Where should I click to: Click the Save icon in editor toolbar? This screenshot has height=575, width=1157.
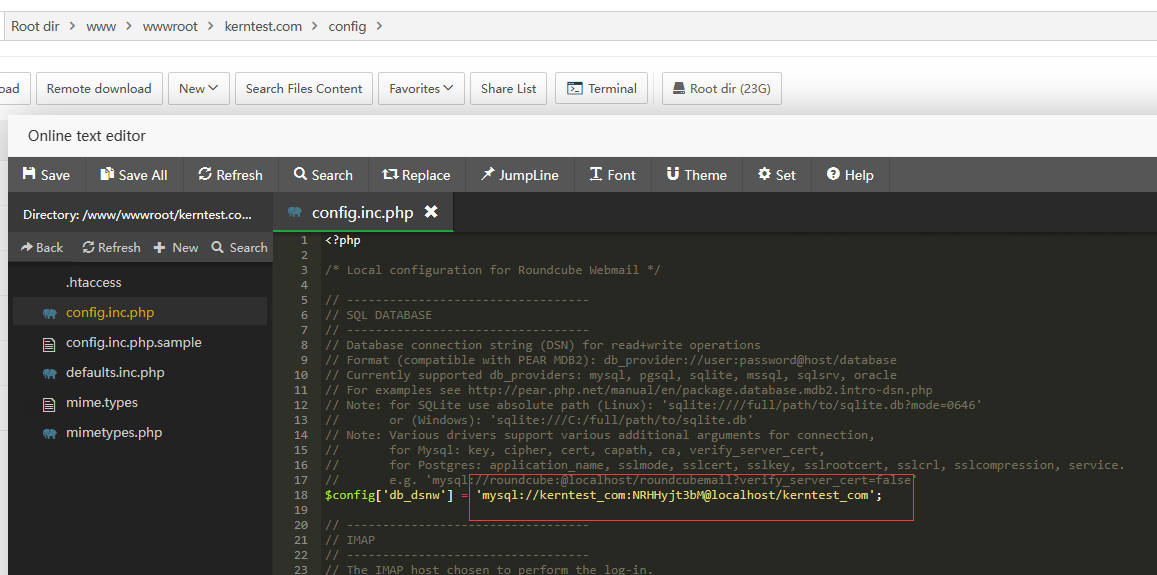click(30, 175)
